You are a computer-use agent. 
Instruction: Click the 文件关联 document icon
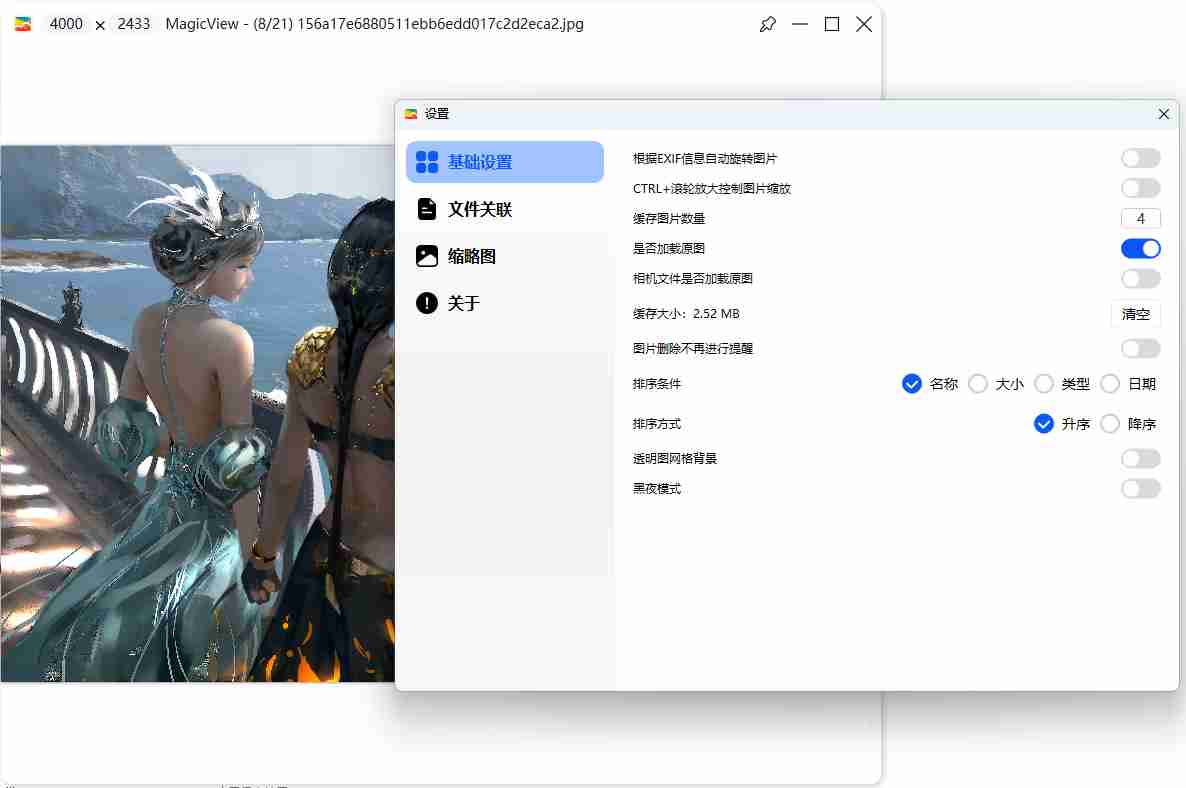pos(427,209)
